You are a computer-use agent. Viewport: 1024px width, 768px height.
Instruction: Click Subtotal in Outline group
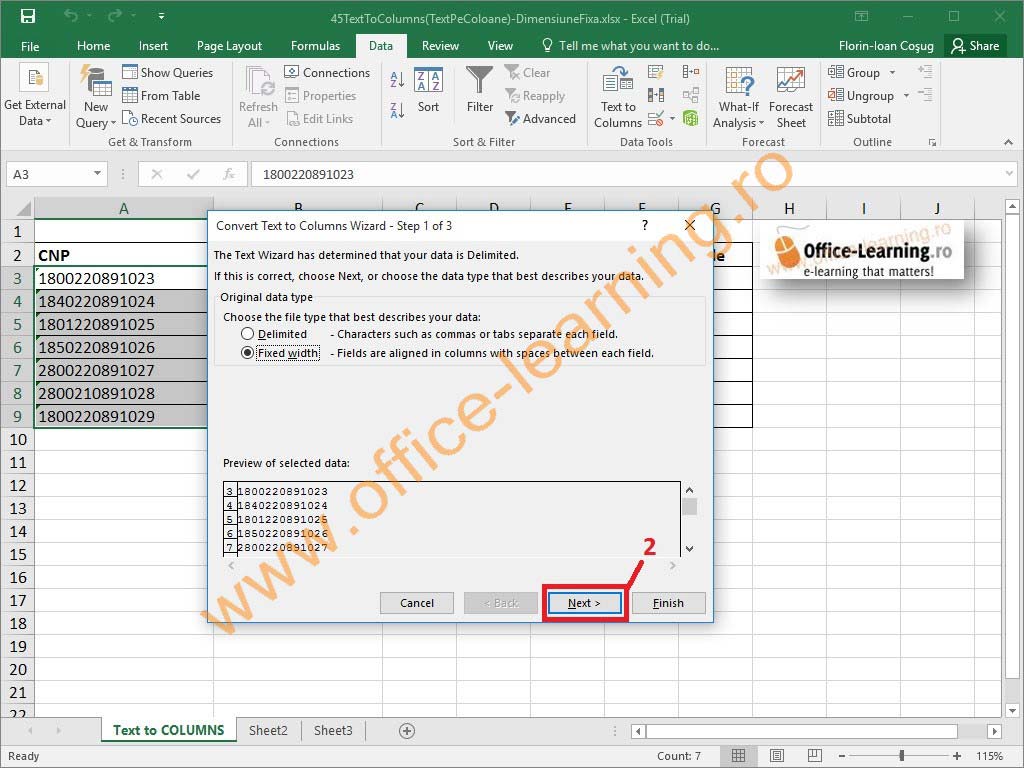pyautogui.click(x=859, y=118)
